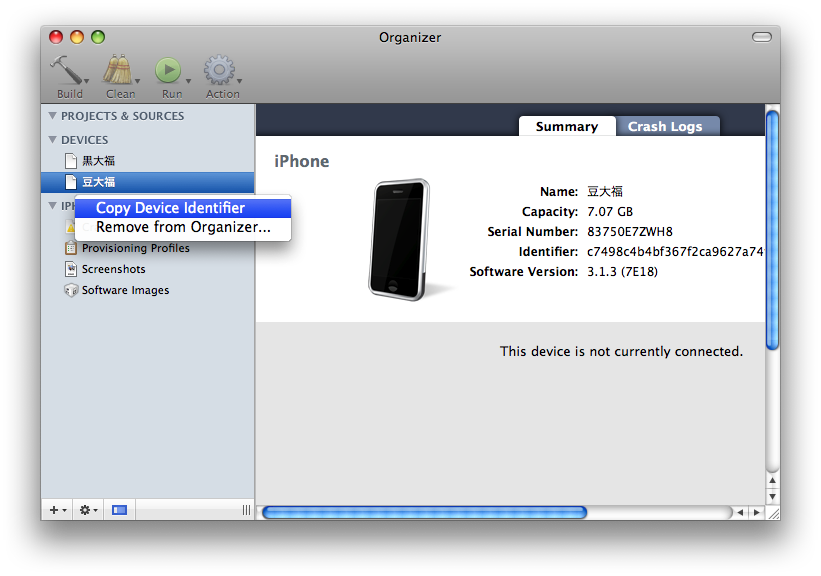The image size is (821, 576).
Task: Select the Summary tab
Action: pos(566,126)
